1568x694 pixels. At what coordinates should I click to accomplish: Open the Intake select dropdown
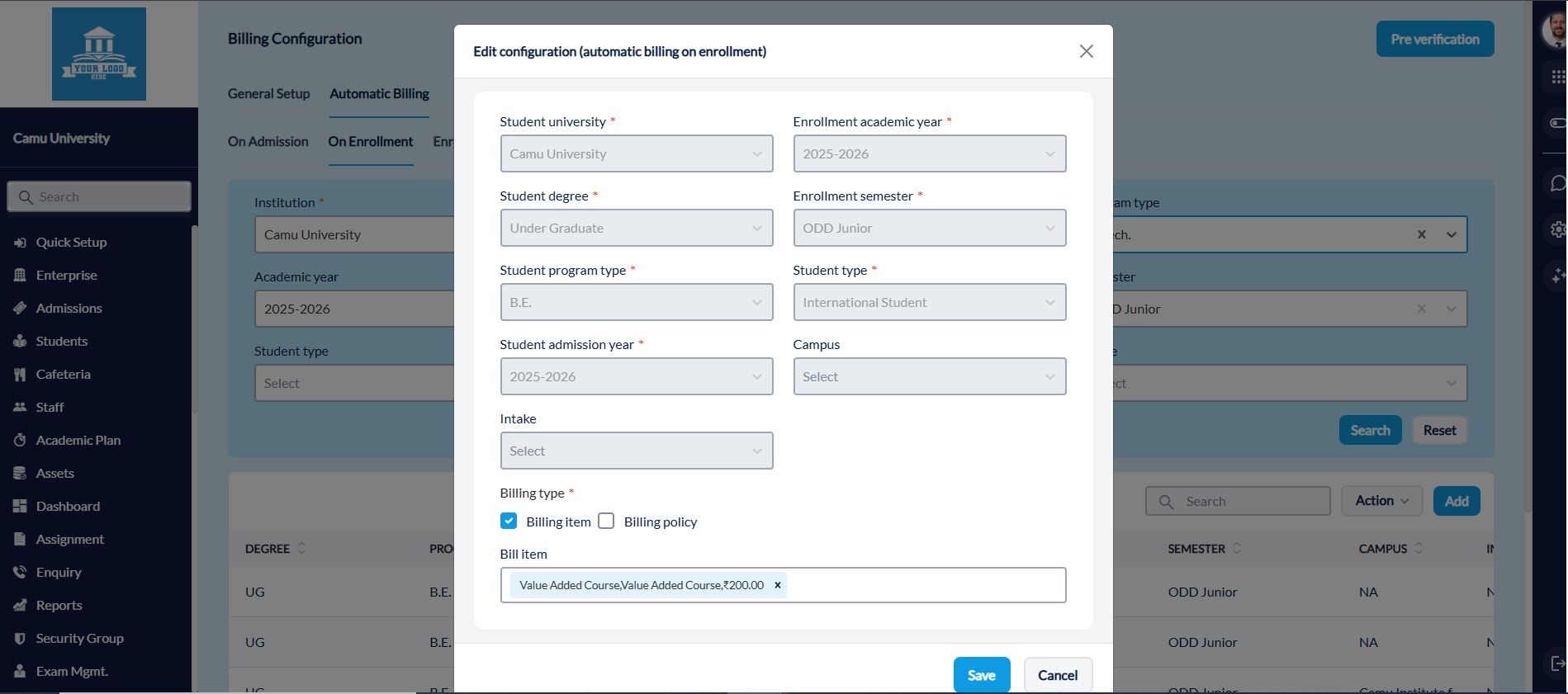(x=636, y=451)
